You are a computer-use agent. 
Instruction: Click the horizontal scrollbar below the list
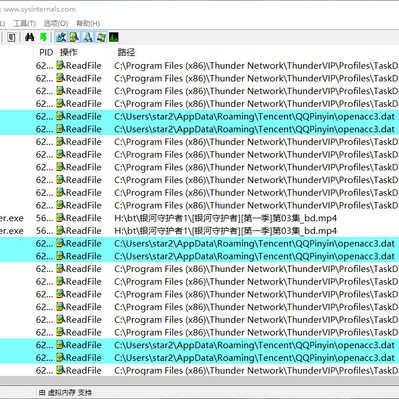[x=199, y=381]
